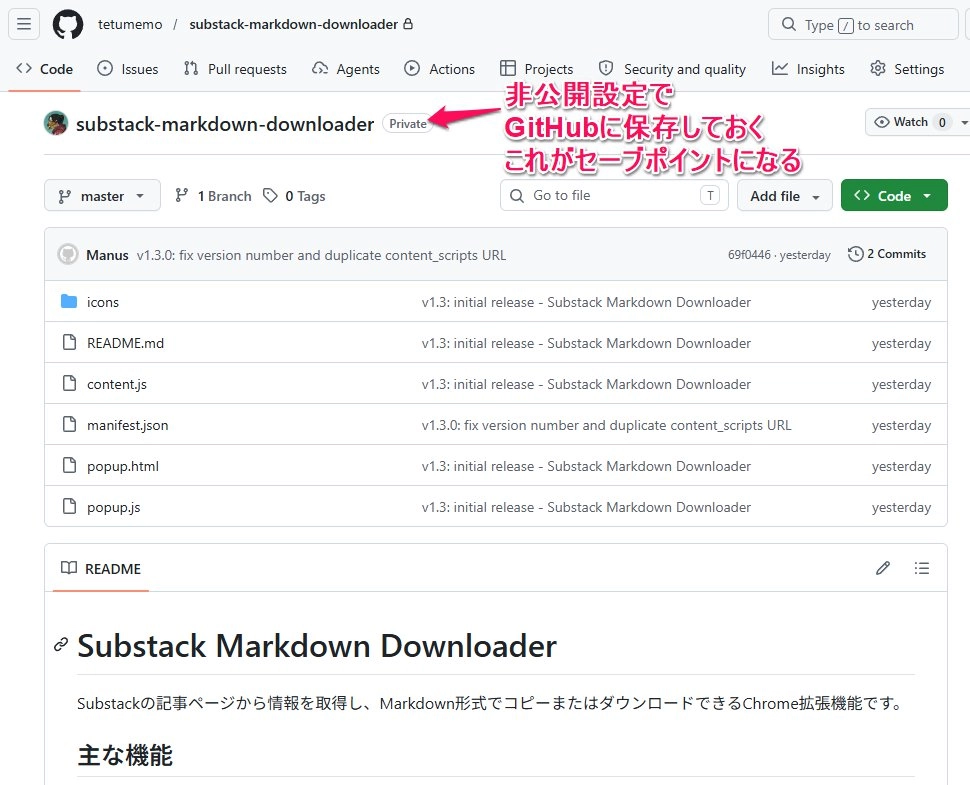Click the repository owner avatar

click(x=56, y=123)
